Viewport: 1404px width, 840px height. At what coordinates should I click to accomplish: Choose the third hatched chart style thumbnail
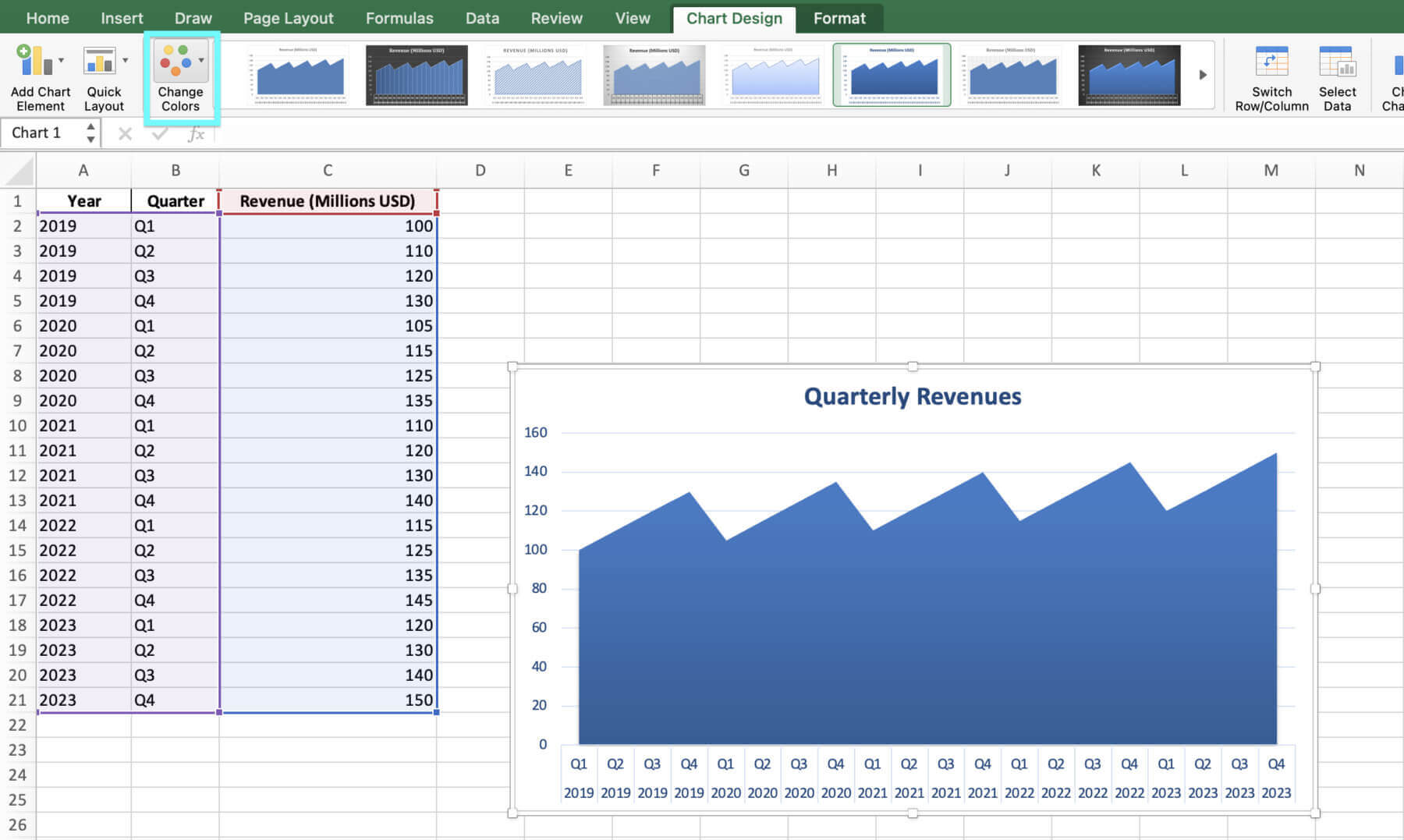(535, 75)
